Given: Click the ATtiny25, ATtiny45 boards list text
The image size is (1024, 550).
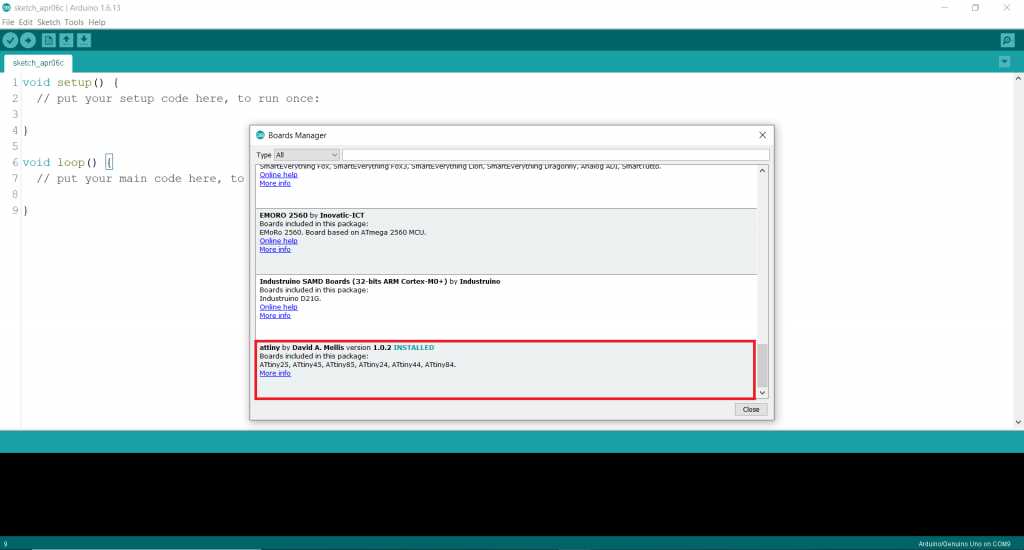Looking at the screenshot, I should (357, 364).
